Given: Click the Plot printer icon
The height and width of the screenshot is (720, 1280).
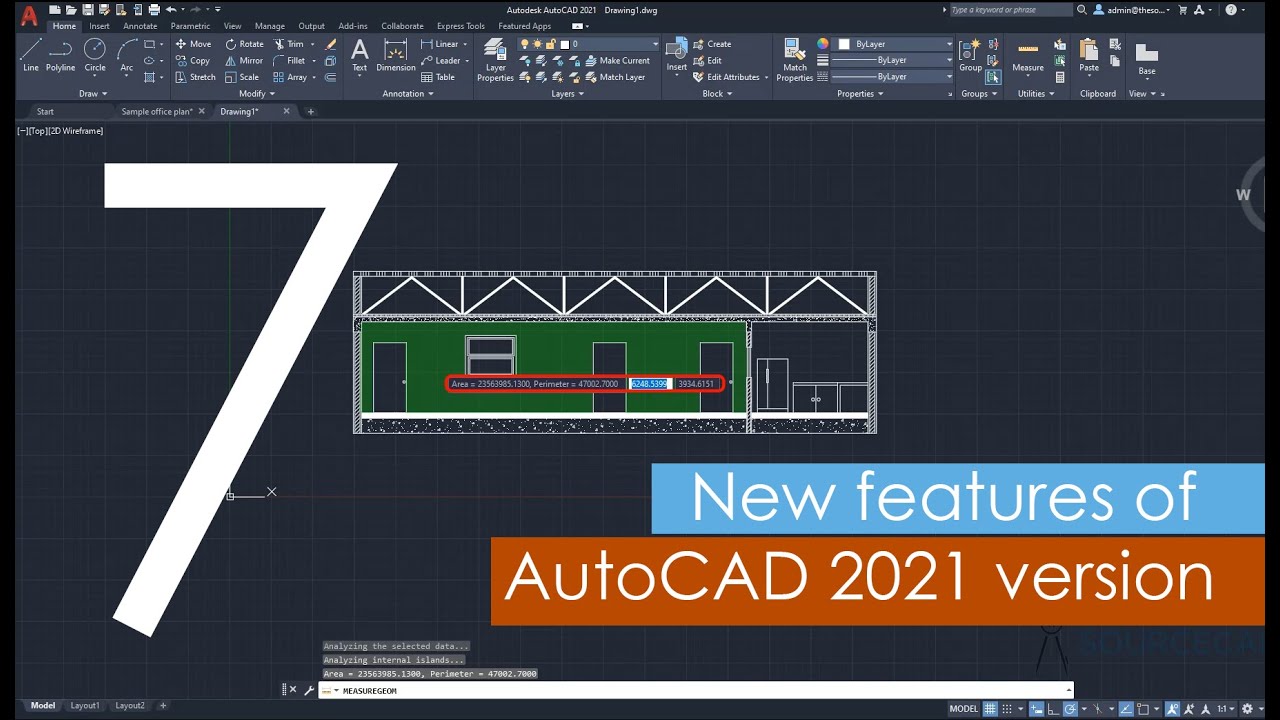Looking at the screenshot, I should click(154, 10).
